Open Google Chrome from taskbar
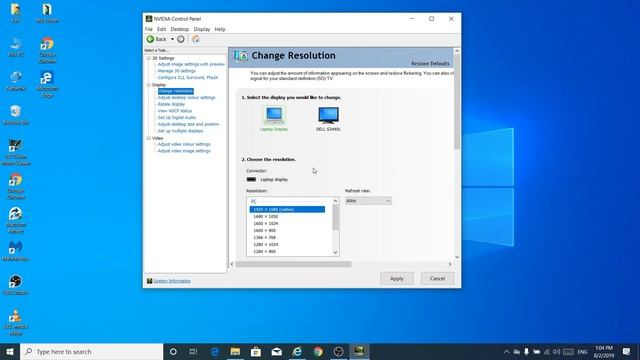The width and height of the screenshot is (640, 360). tap(318, 351)
